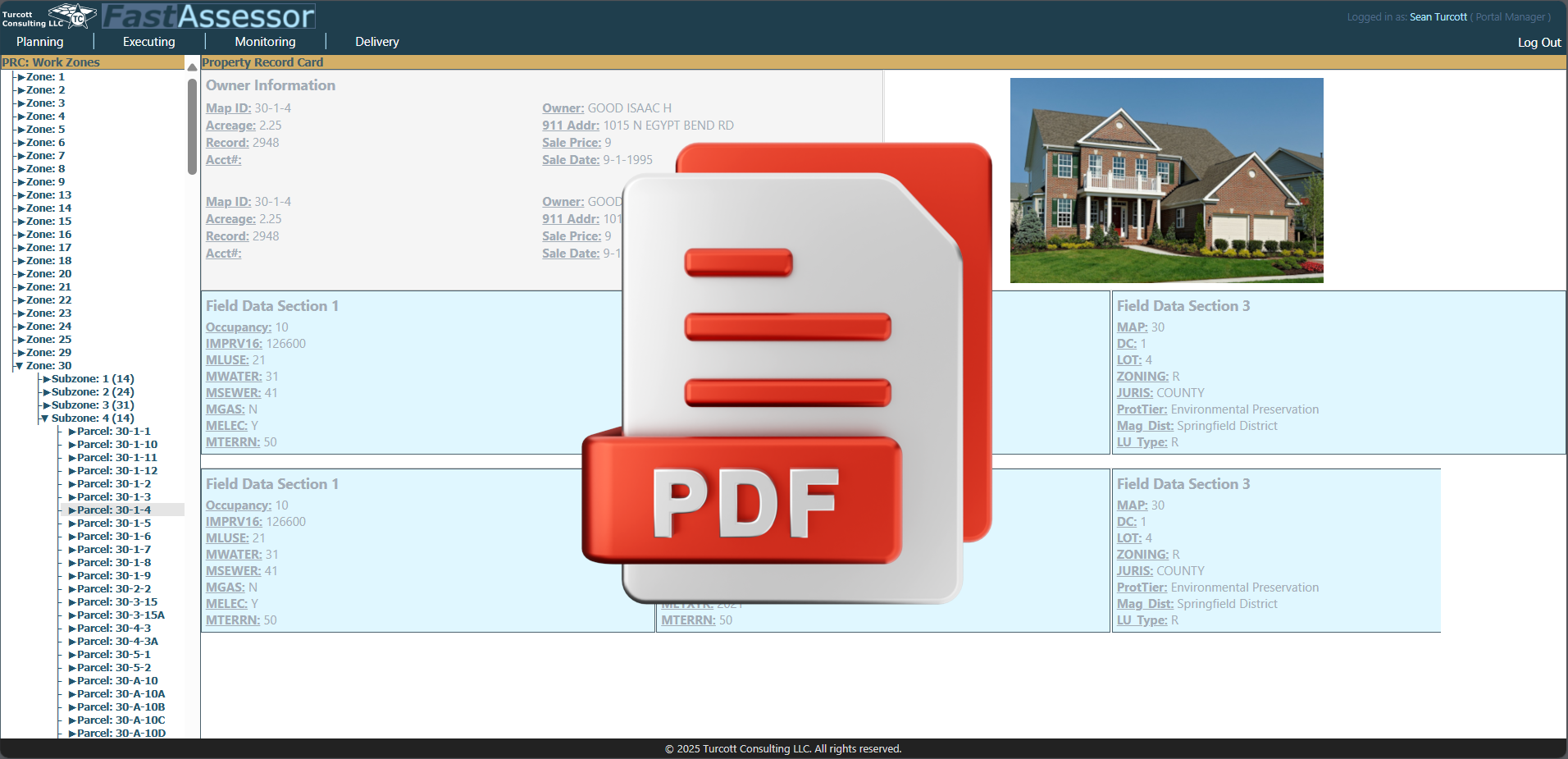Click the FastAssessor header logo
Viewport: 1568px width, 759px height.
(x=209, y=15)
